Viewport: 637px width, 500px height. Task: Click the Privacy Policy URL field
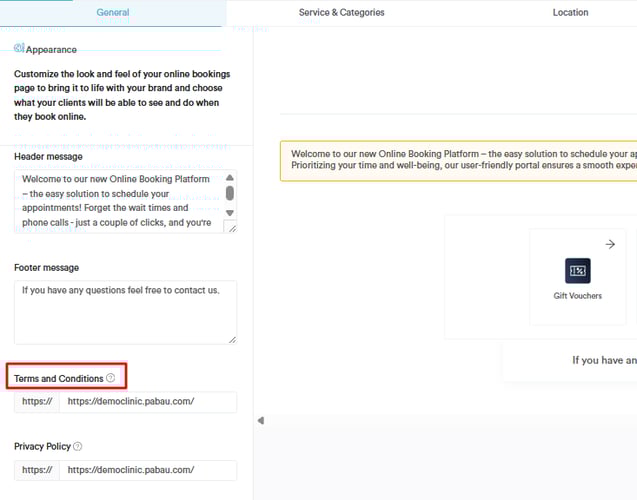coord(148,470)
